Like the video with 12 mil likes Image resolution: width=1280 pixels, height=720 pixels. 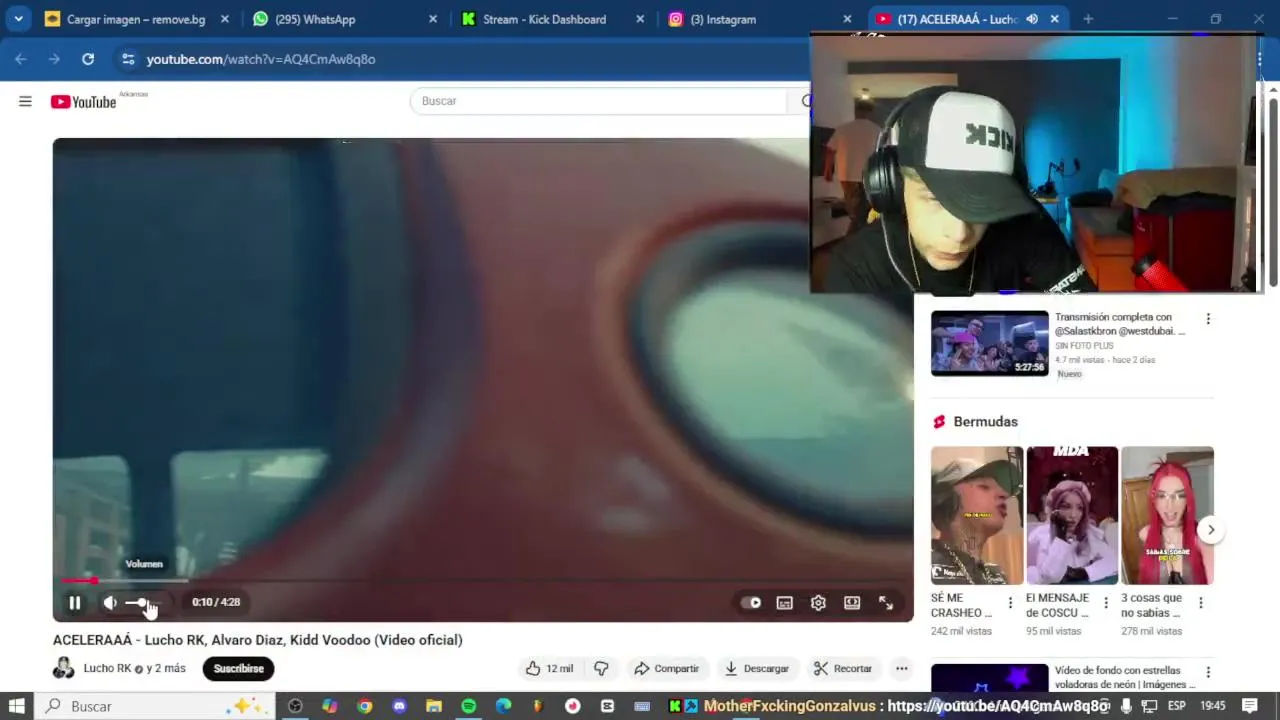(549, 668)
